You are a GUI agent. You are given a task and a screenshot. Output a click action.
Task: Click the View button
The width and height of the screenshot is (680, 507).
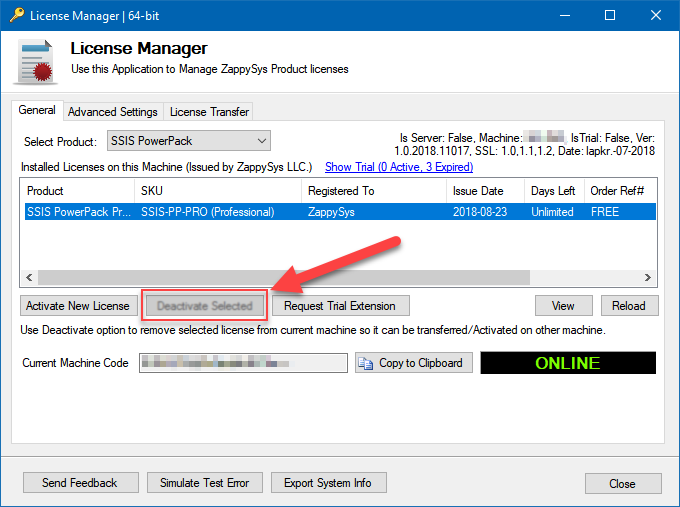tap(563, 306)
